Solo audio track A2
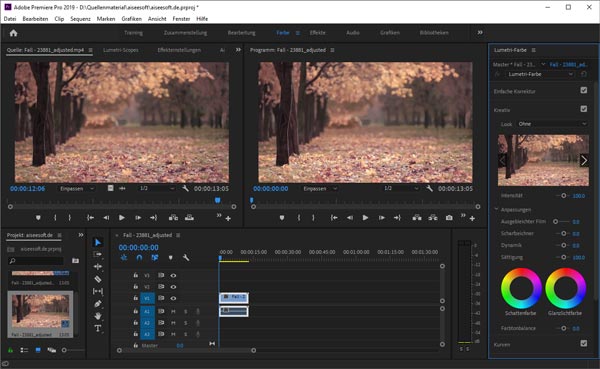 [x=186, y=323]
